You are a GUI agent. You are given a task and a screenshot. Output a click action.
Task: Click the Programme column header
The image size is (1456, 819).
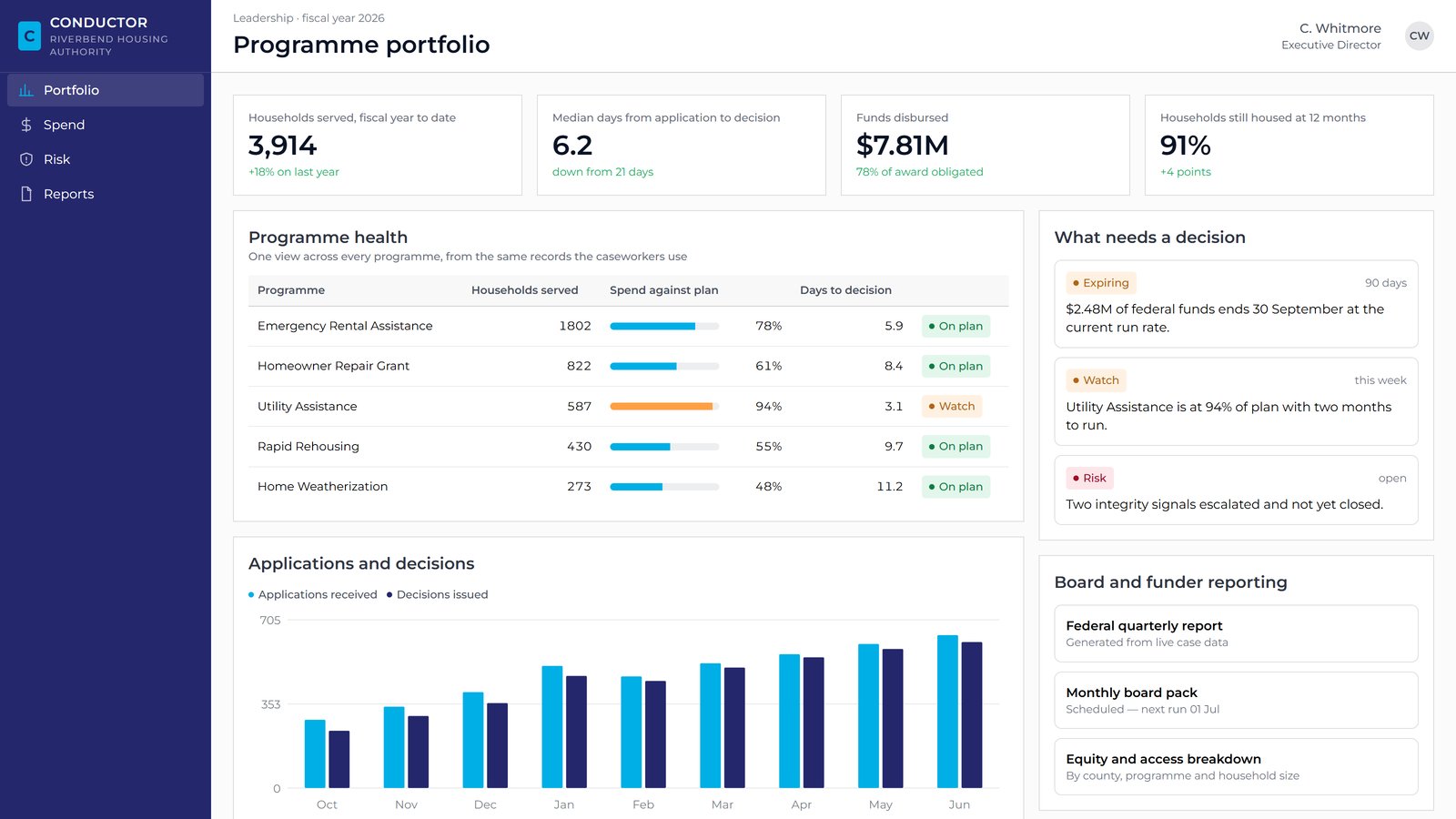[x=291, y=290]
